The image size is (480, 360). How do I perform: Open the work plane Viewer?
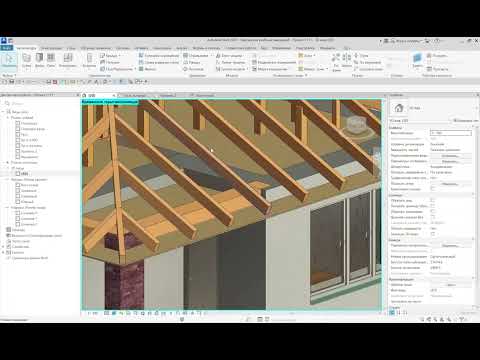[438, 69]
